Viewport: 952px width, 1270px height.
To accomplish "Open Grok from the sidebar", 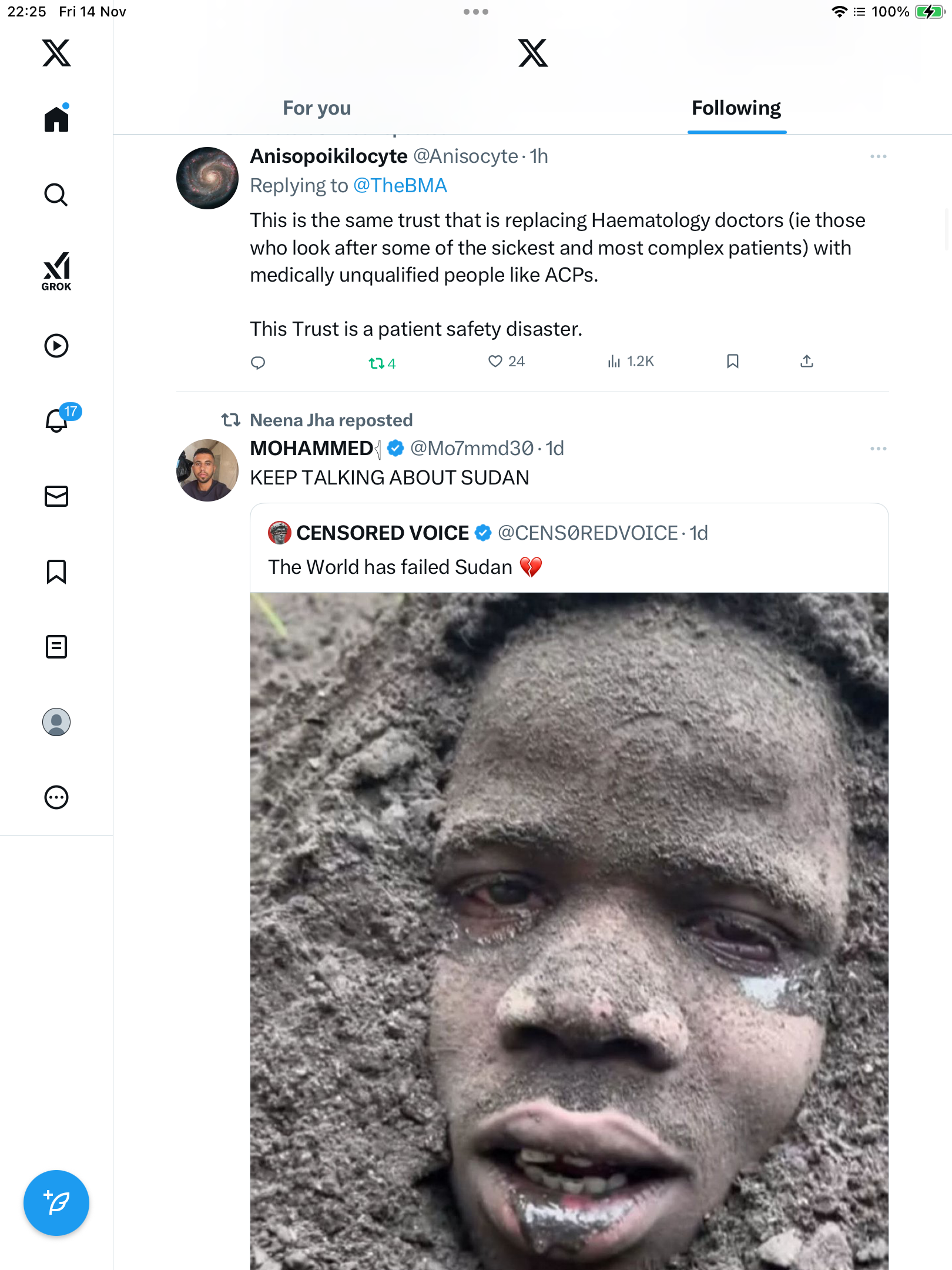I will click(56, 271).
